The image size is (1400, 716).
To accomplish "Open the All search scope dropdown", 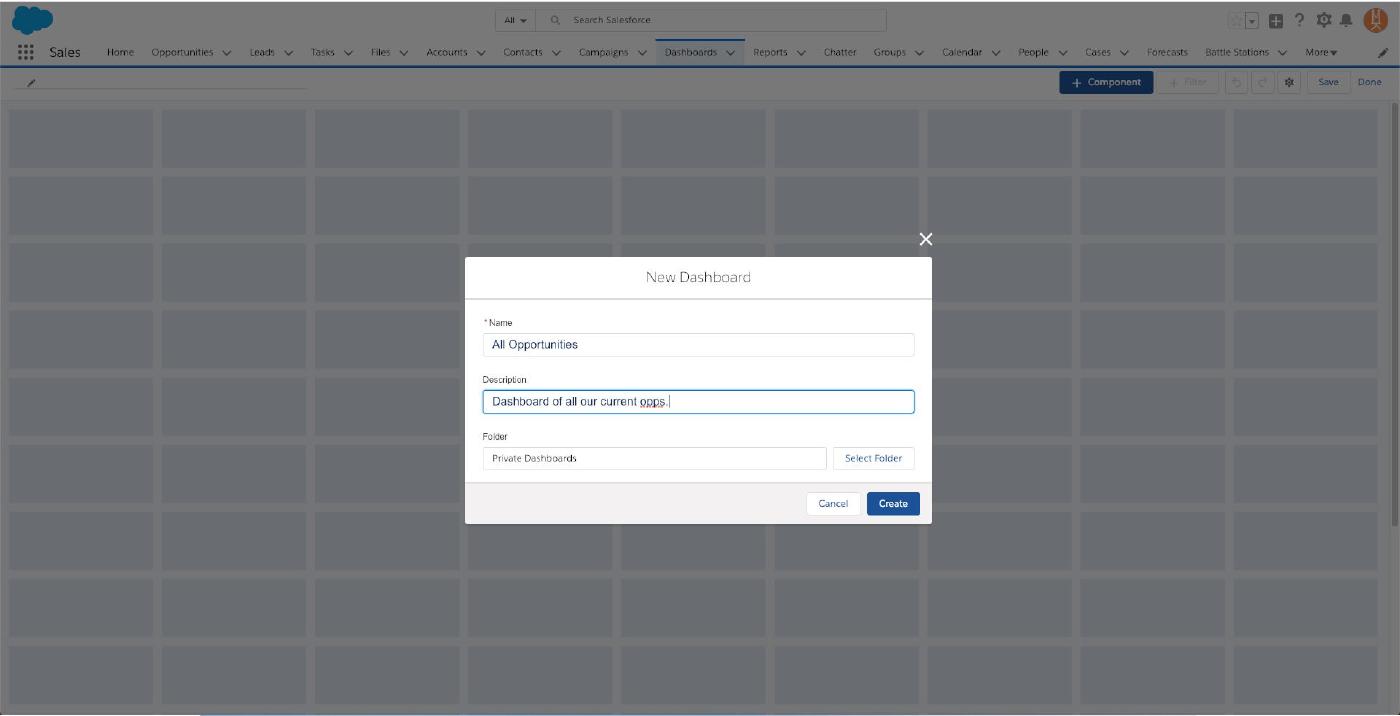I will coord(515,20).
